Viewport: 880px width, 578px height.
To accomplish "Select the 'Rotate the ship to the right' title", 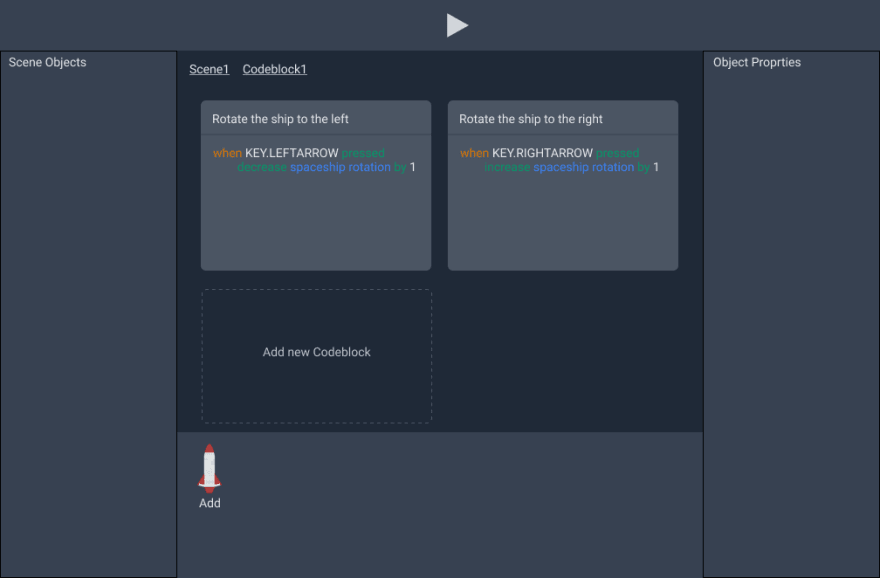I will tap(530, 119).
